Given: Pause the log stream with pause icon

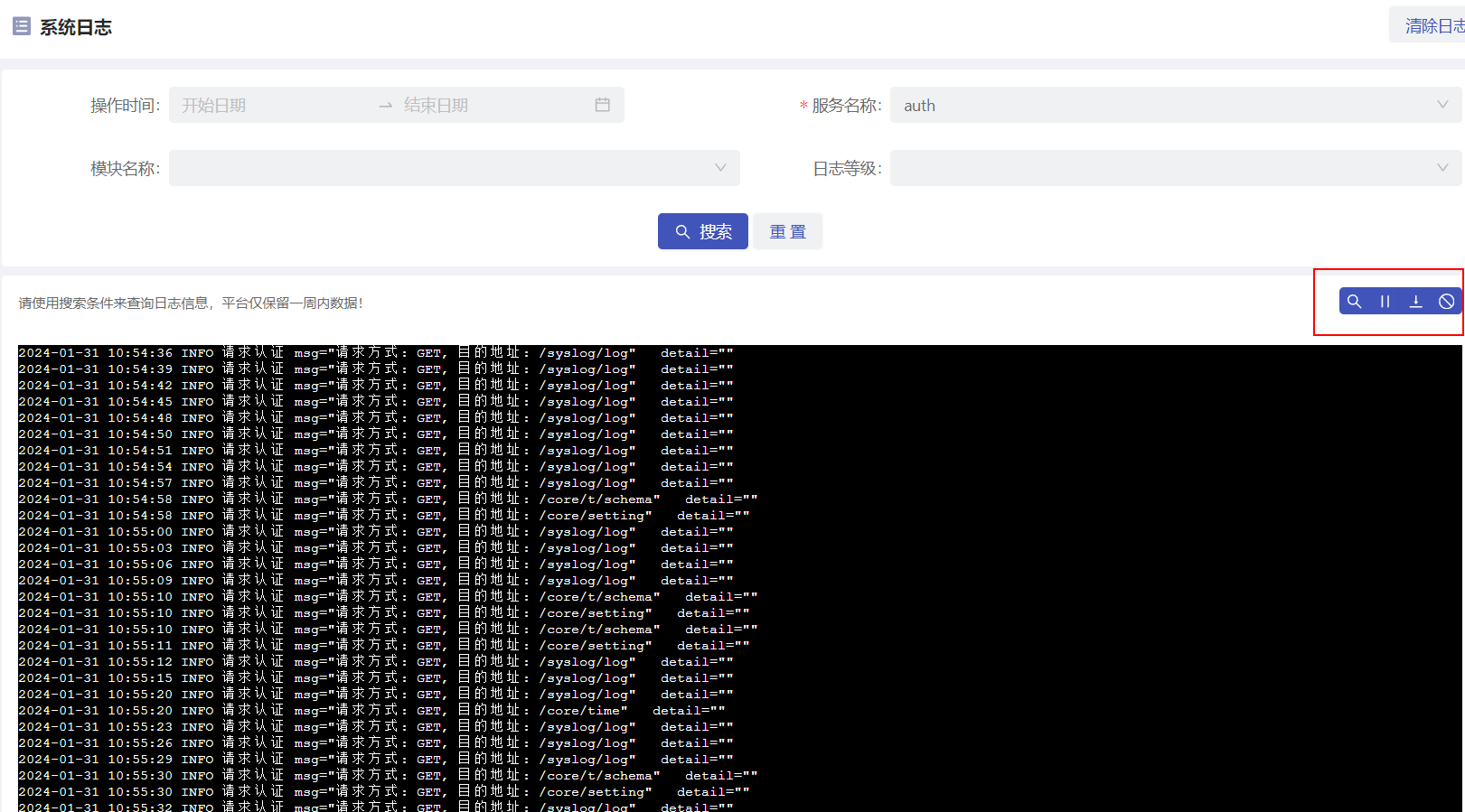Looking at the screenshot, I should tap(1385, 302).
